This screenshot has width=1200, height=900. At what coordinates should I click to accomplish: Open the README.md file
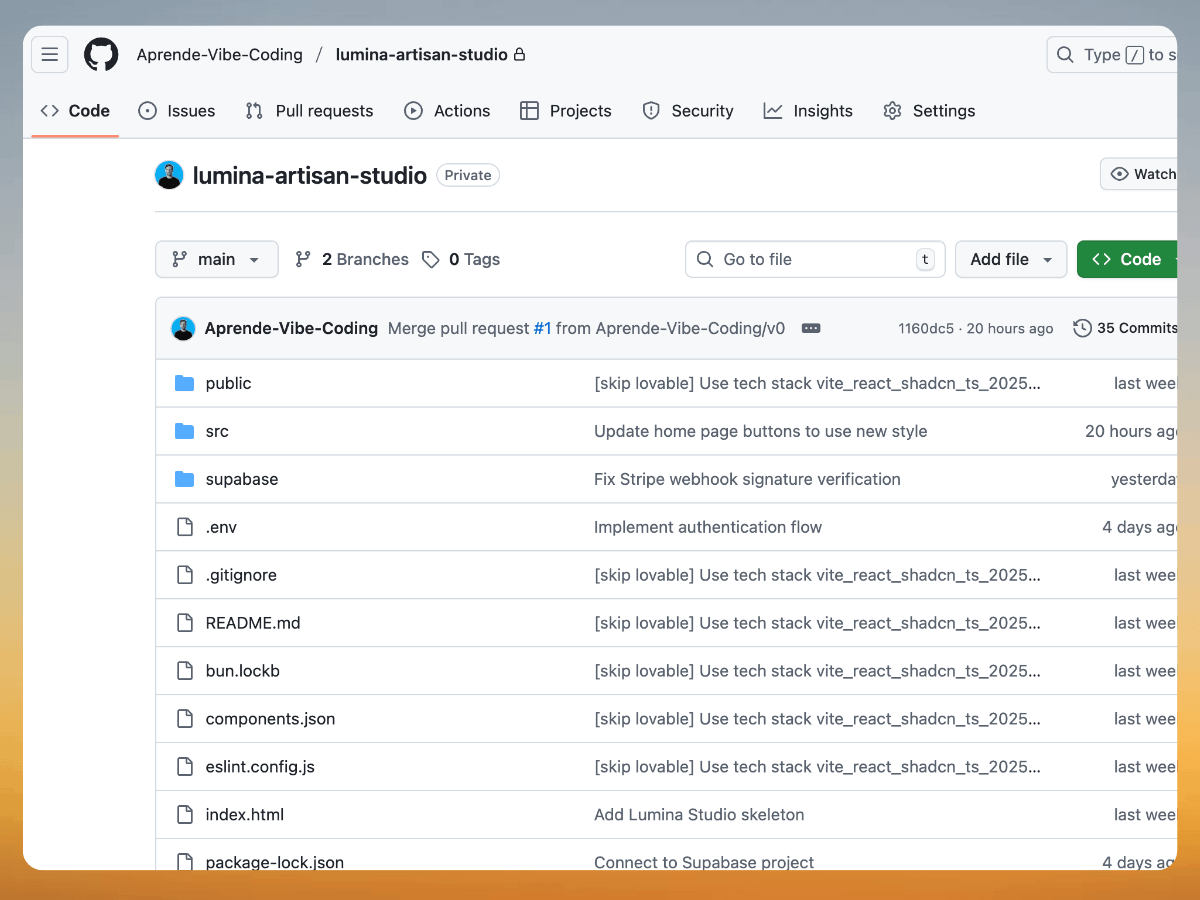point(253,623)
